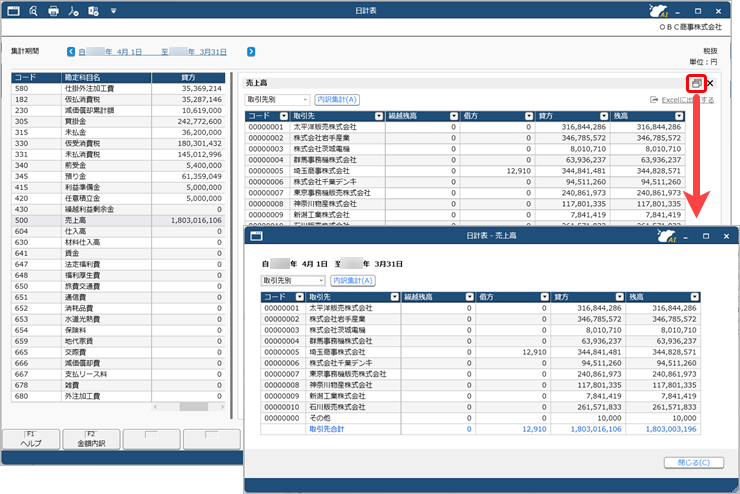The width and height of the screenshot is (740, 494).
Task: Click the F2 金額内訳 function button
Action: click(x=91, y=439)
